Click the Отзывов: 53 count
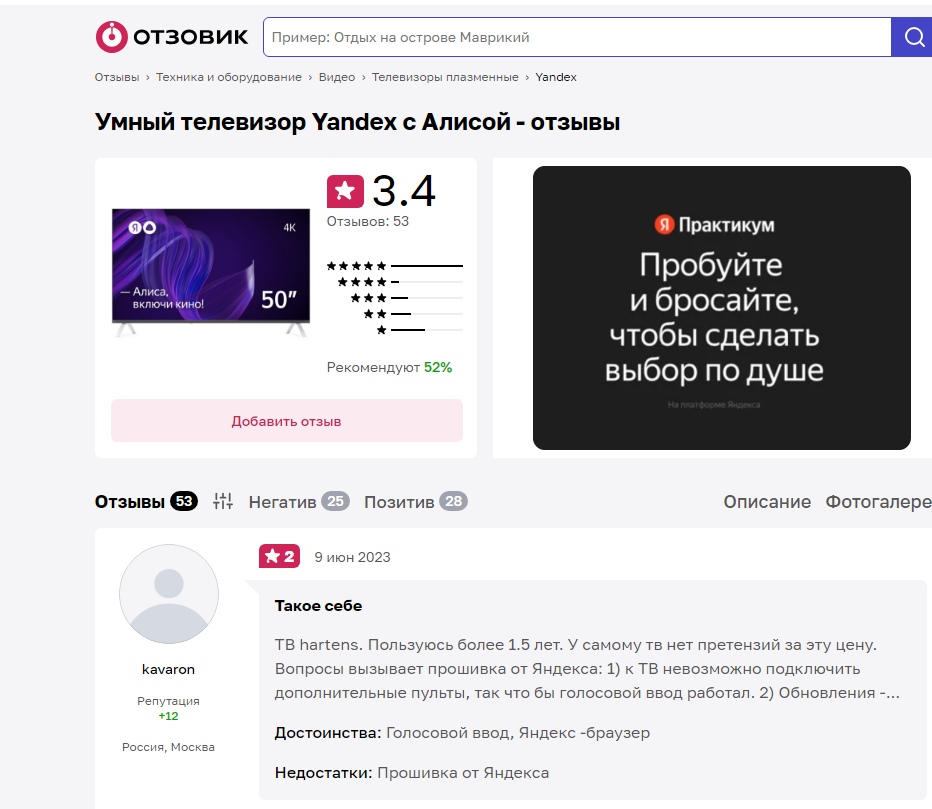This screenshot has width=932, height=809. [x=368, y=222]
